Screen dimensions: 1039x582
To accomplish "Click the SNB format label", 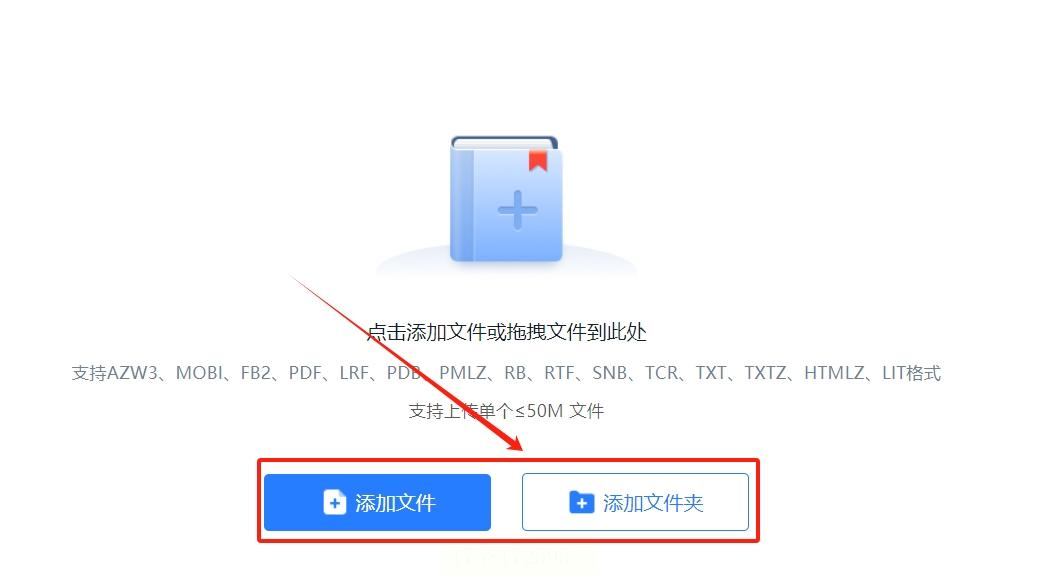I will click(x=610, y=373).
